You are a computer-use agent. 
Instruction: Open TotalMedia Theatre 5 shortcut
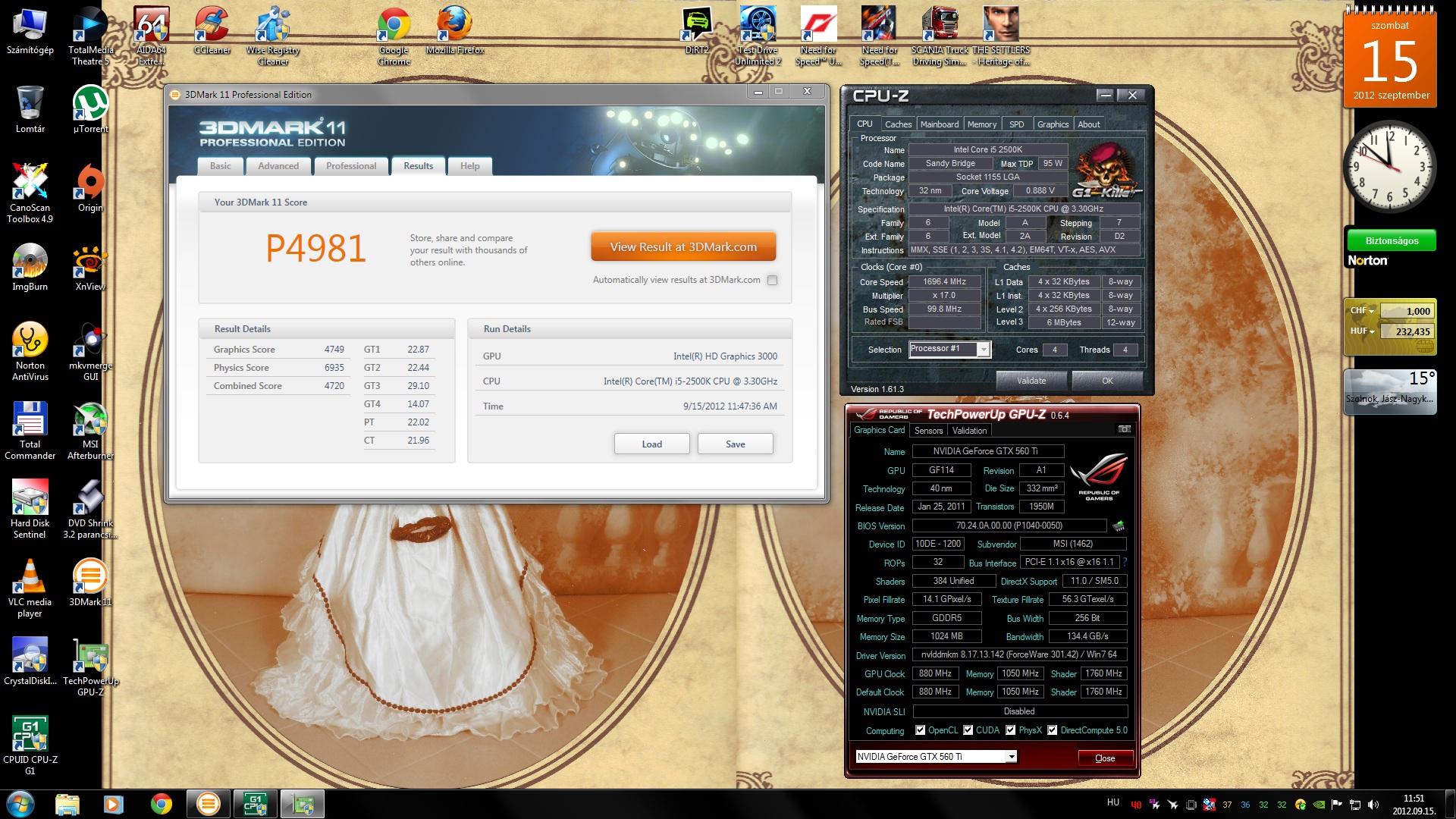coord(90,36)
